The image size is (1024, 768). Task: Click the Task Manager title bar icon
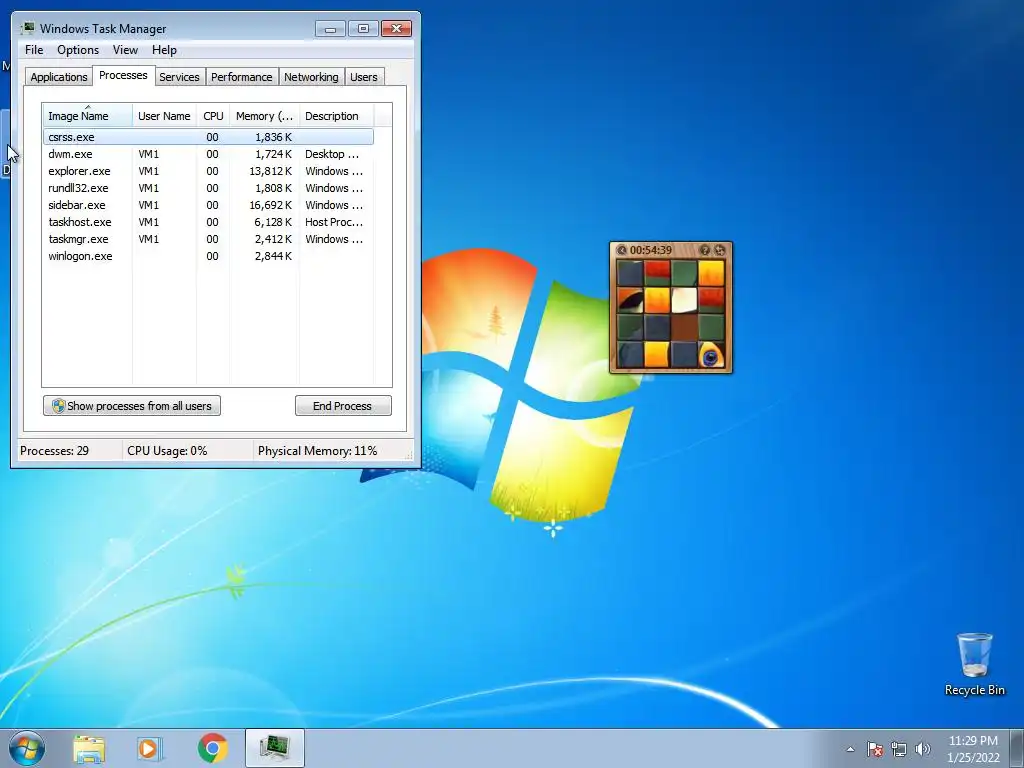click(27, 28)
